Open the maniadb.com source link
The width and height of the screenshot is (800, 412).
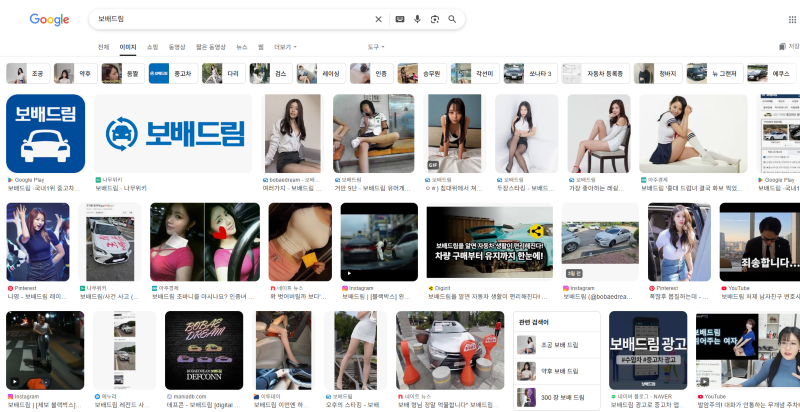(186, 396)
